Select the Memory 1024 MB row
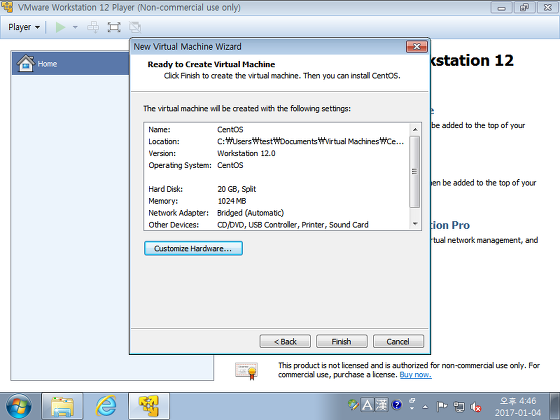Viewport: 560px width, 420px height. coord(277,201)
